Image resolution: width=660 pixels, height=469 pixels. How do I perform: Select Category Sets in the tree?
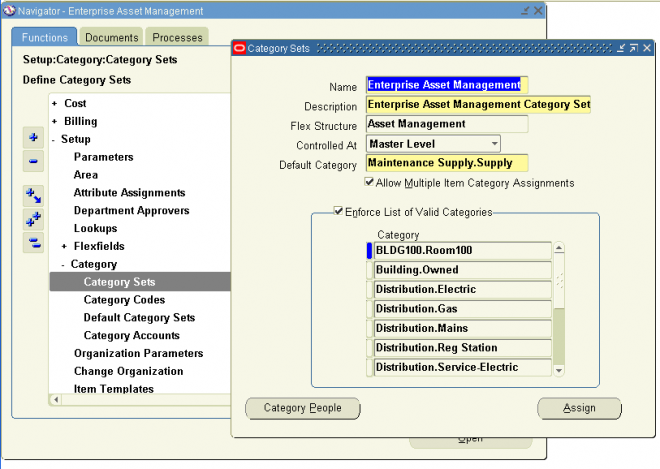[120, 282]
